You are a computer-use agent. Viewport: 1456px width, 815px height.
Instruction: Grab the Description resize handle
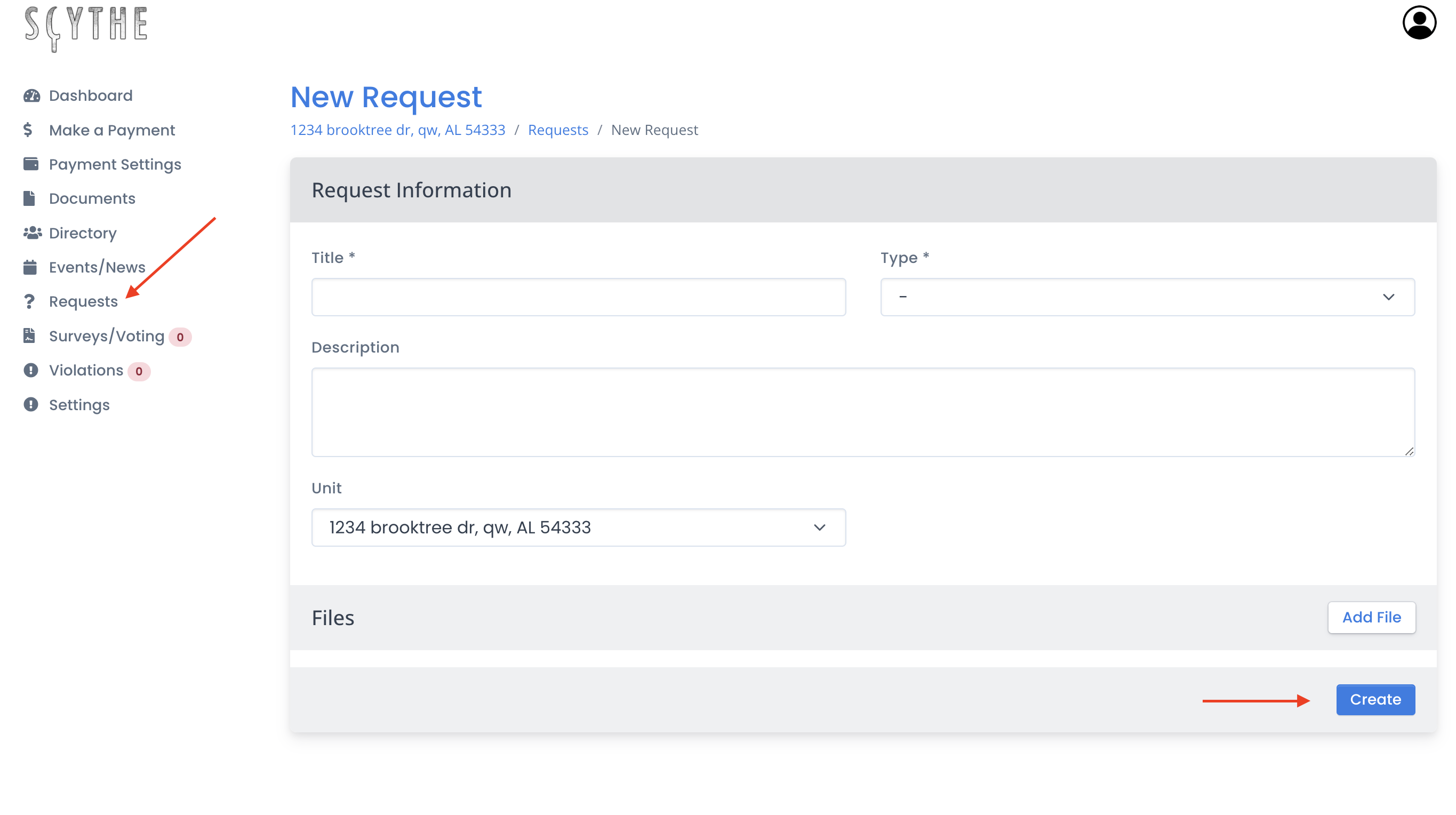(1409, 451)
